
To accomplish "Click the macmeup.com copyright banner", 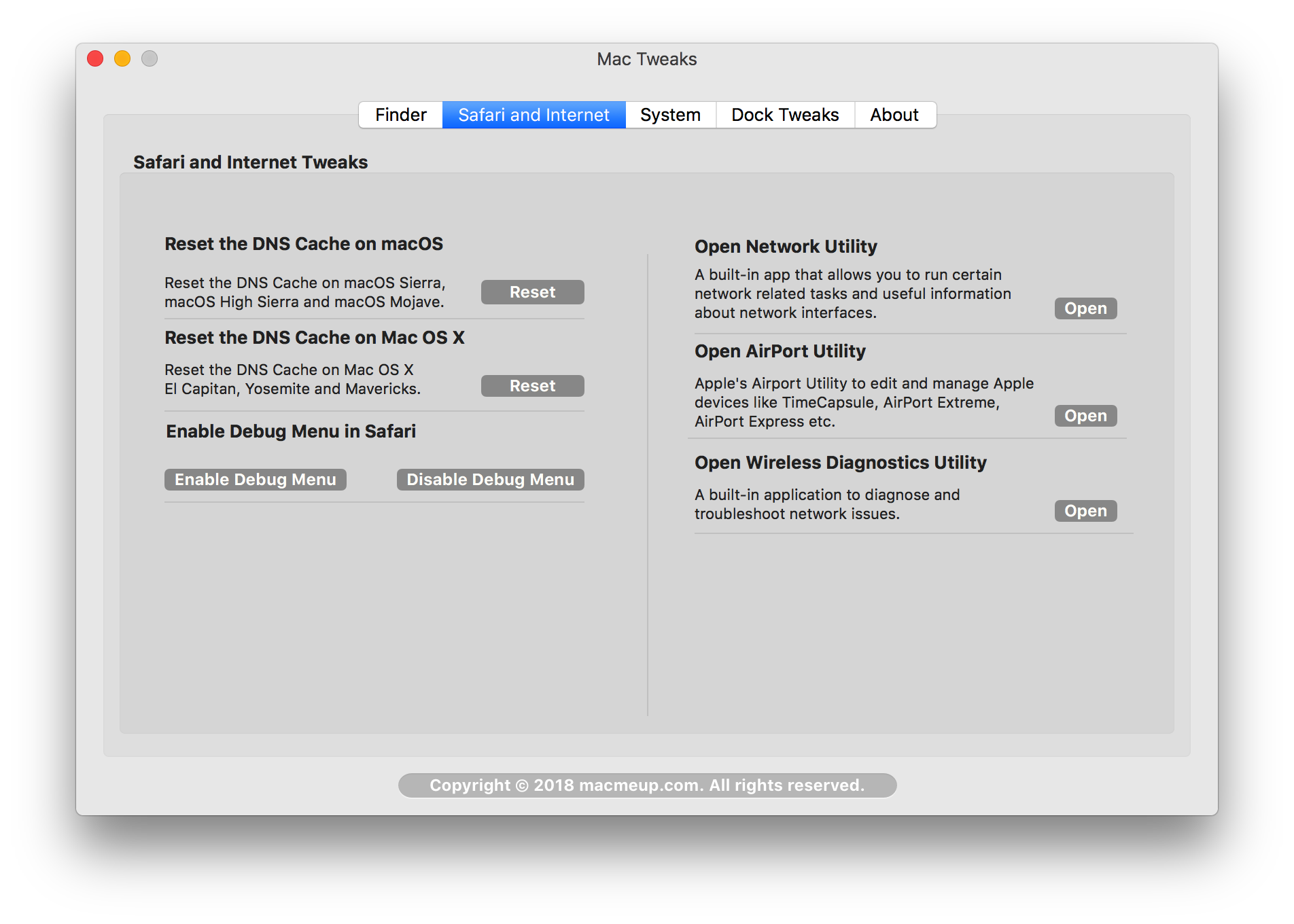I will coord(647,785).
